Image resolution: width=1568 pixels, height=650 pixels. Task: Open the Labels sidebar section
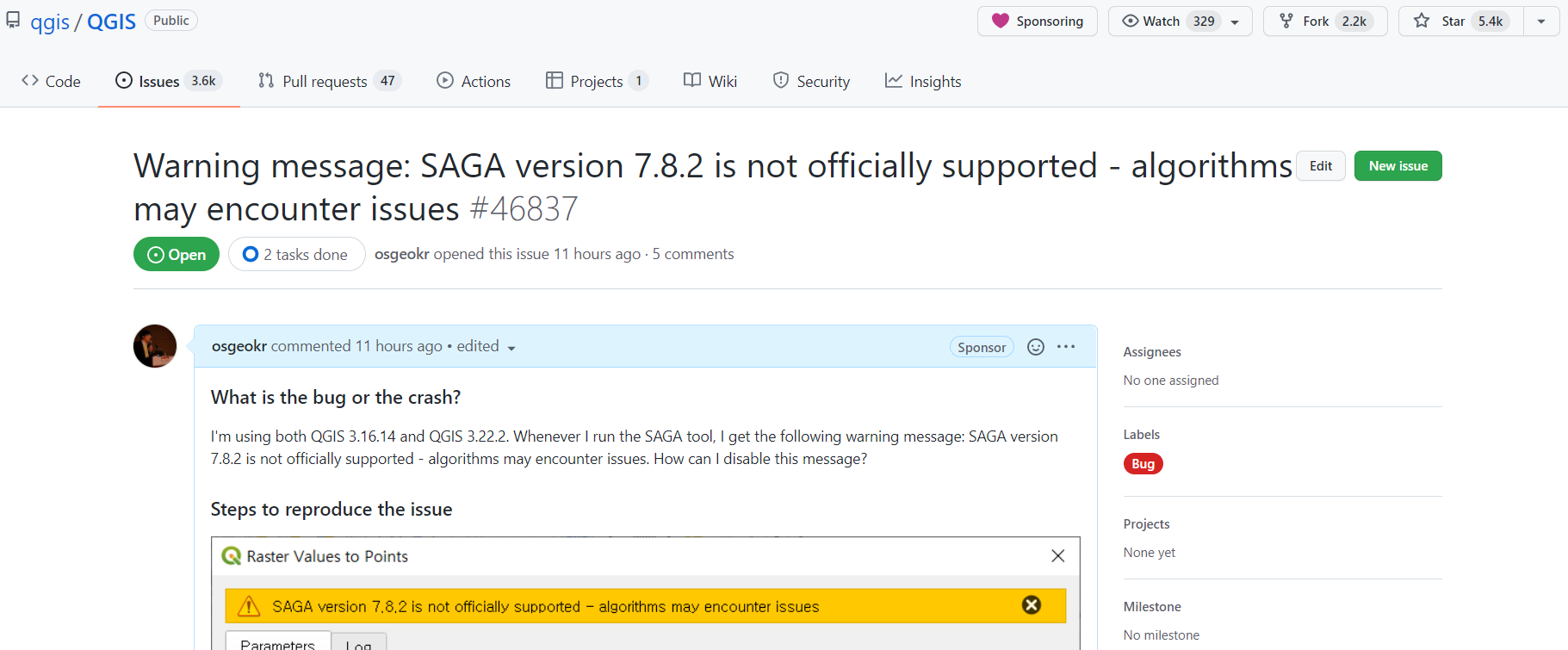(x=1142, y=434)
